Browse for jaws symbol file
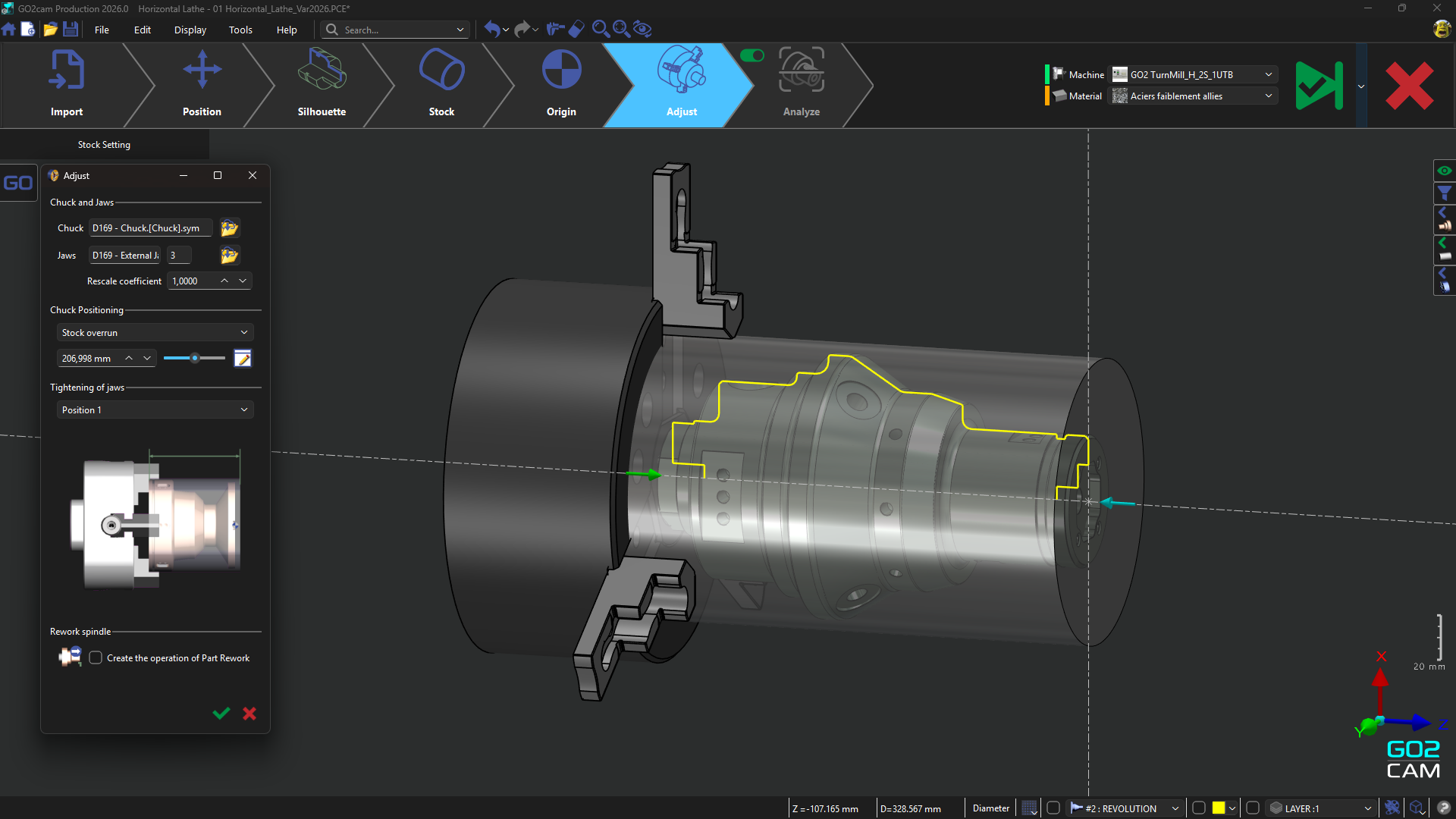This screenshot has height=819, width=1456. click(229, 256)
